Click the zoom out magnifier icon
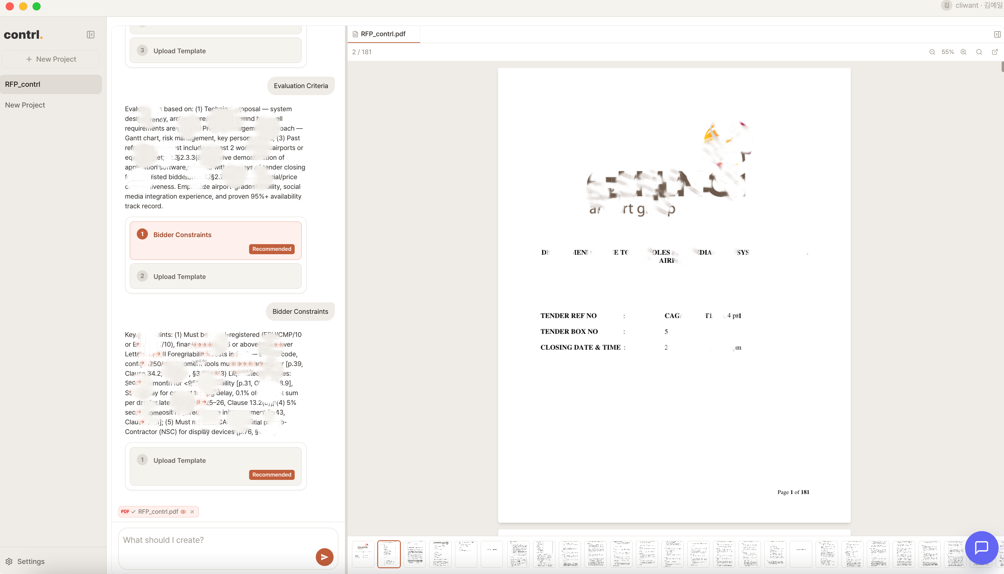The height and width of the screenshot is (574, 1004). [932, 52]
